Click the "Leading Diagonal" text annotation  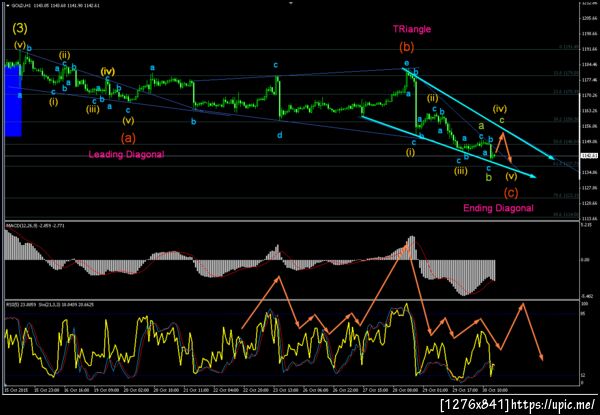[126, 155]
